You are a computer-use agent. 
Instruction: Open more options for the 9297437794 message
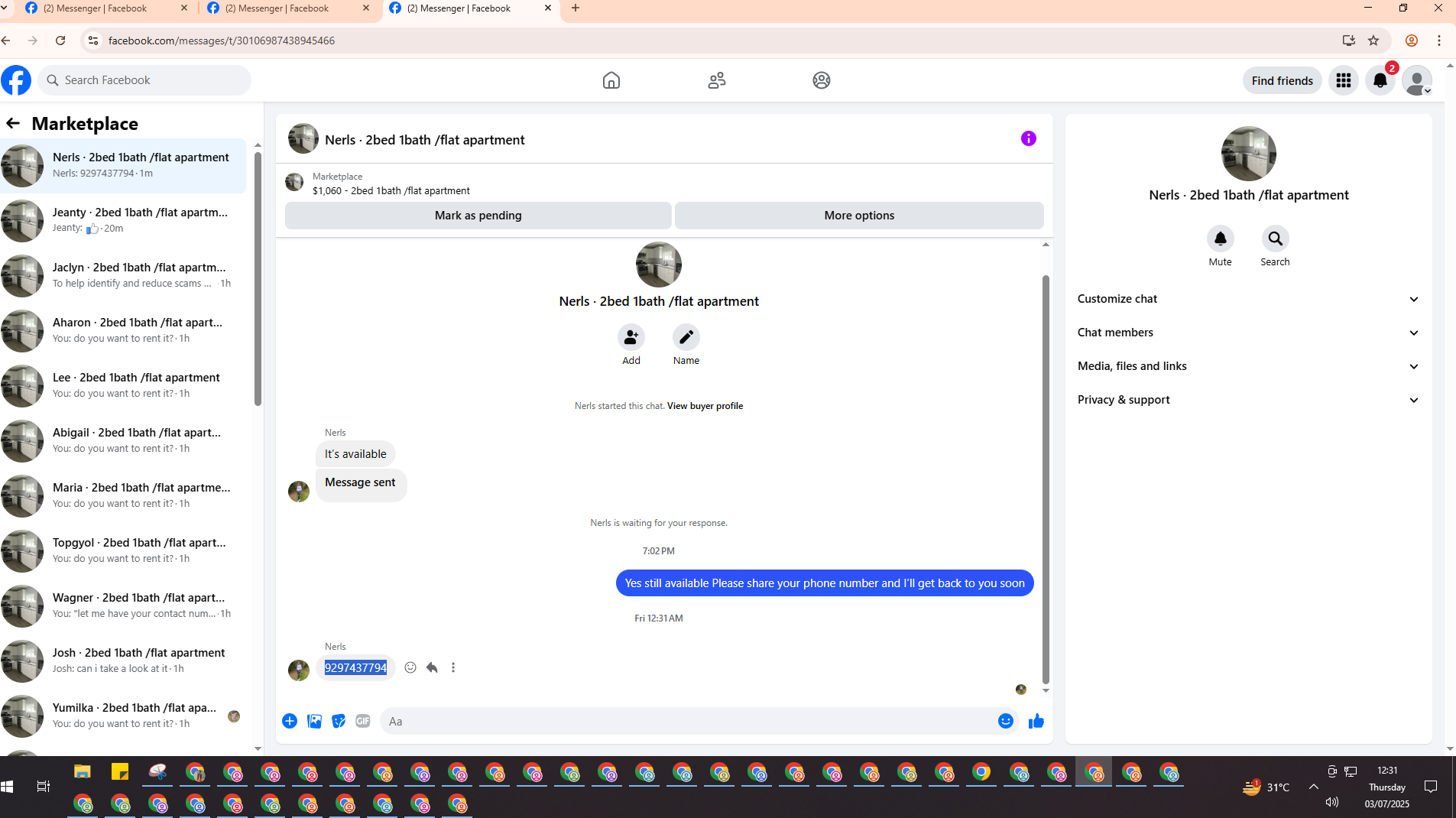pyautogui.click(x=453, y=667)
